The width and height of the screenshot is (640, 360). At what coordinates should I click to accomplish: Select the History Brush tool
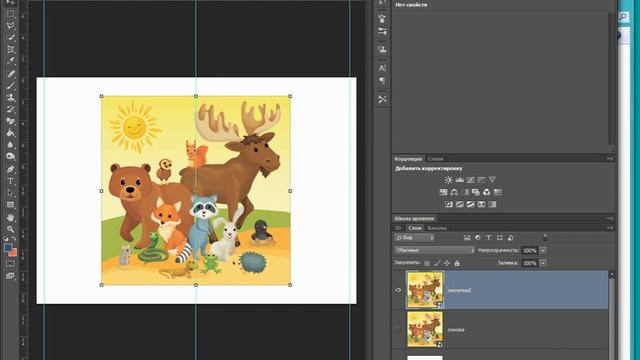[x=10, y=109]
